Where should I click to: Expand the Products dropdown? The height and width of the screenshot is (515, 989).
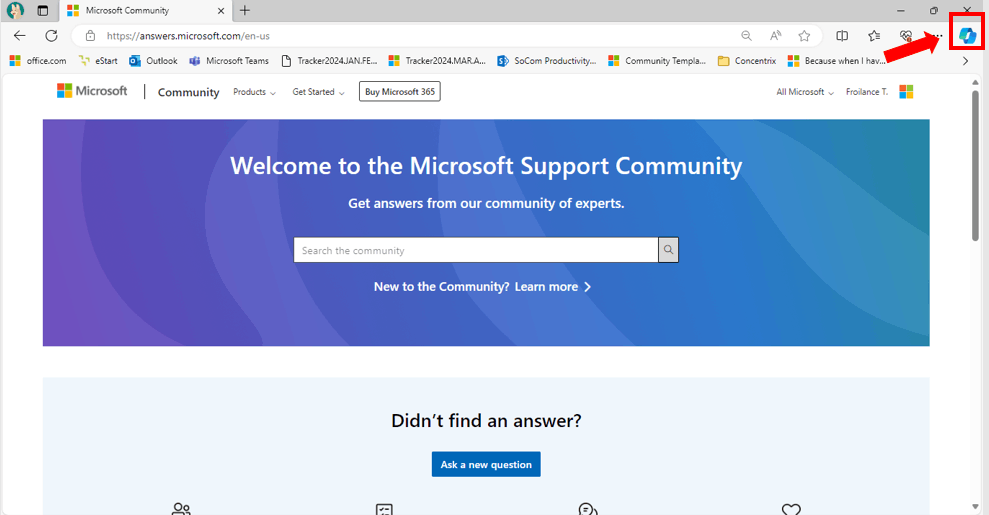point(254,92)
